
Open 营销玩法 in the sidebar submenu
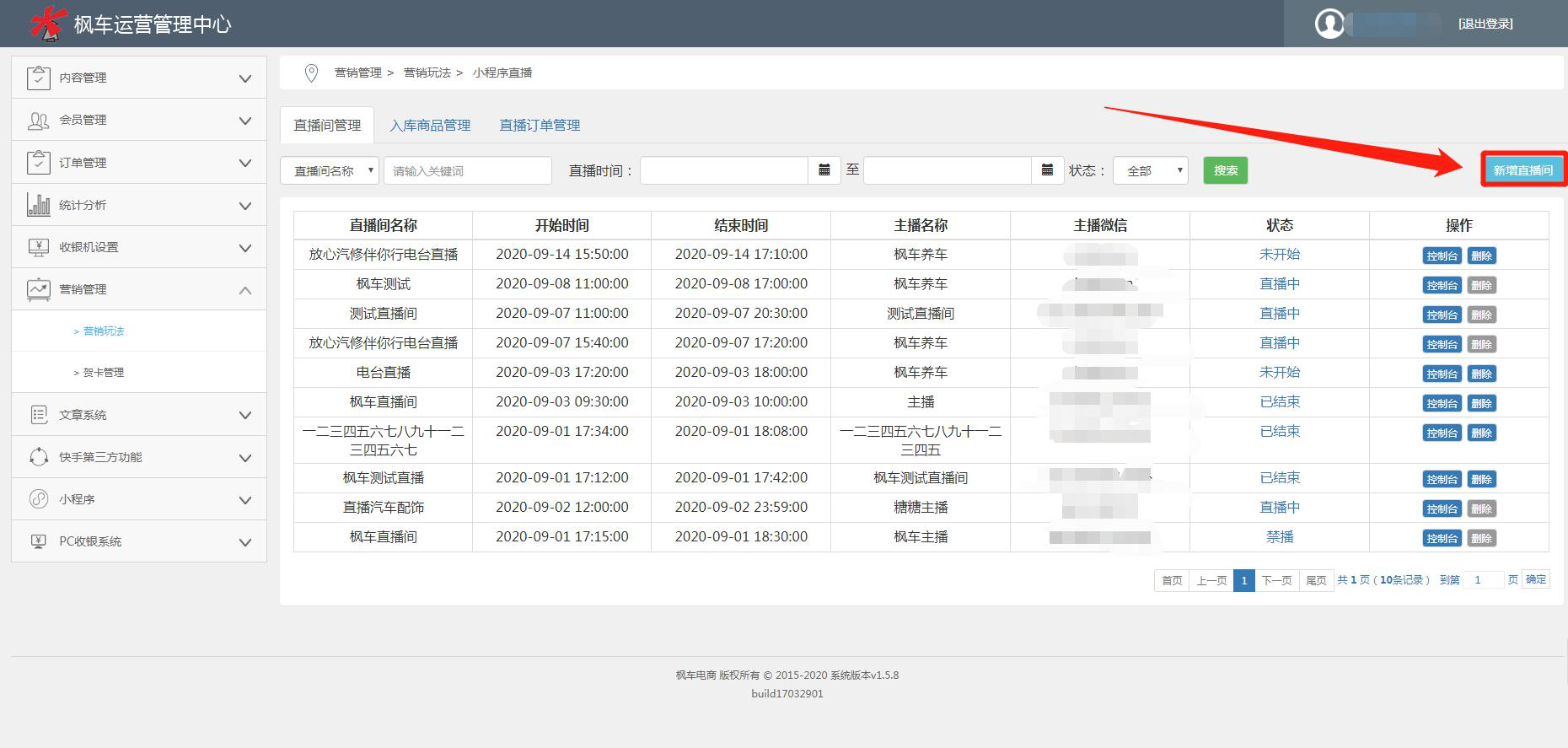point(103,331)
